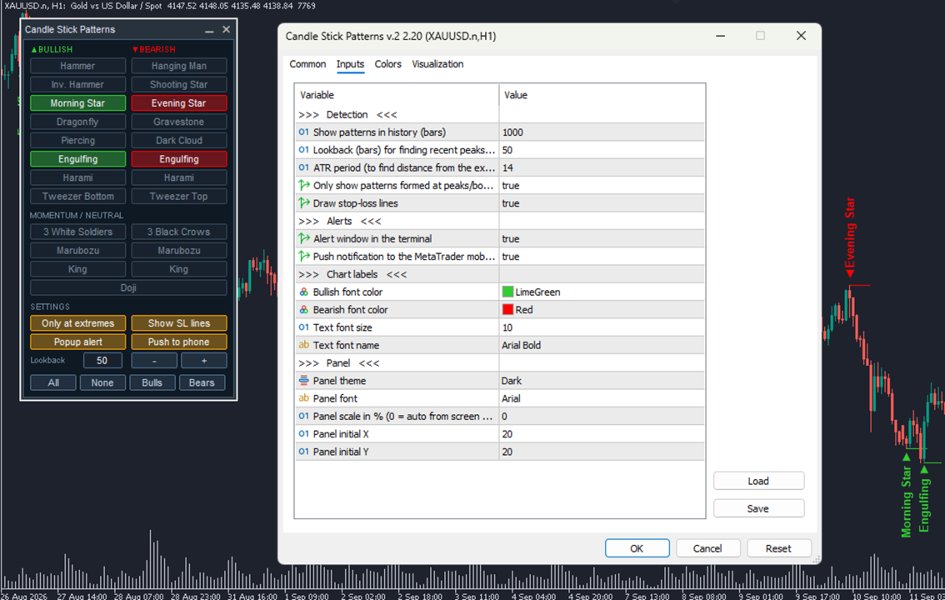Click color icon beside Bearish font color
945x600 pixels.
point(304,310)
